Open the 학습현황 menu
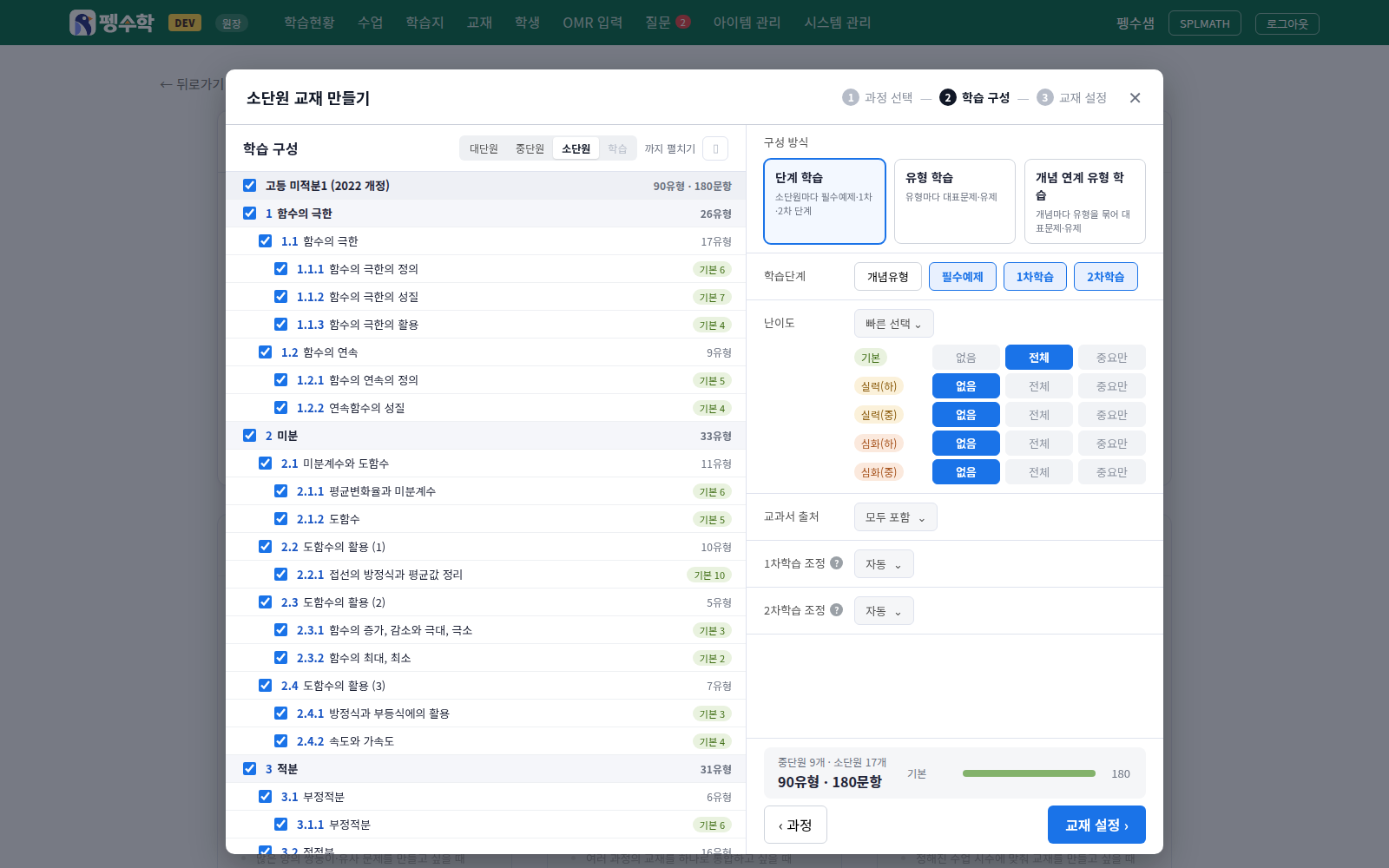This screenshot has width=1389, height=868. [309, 23]
